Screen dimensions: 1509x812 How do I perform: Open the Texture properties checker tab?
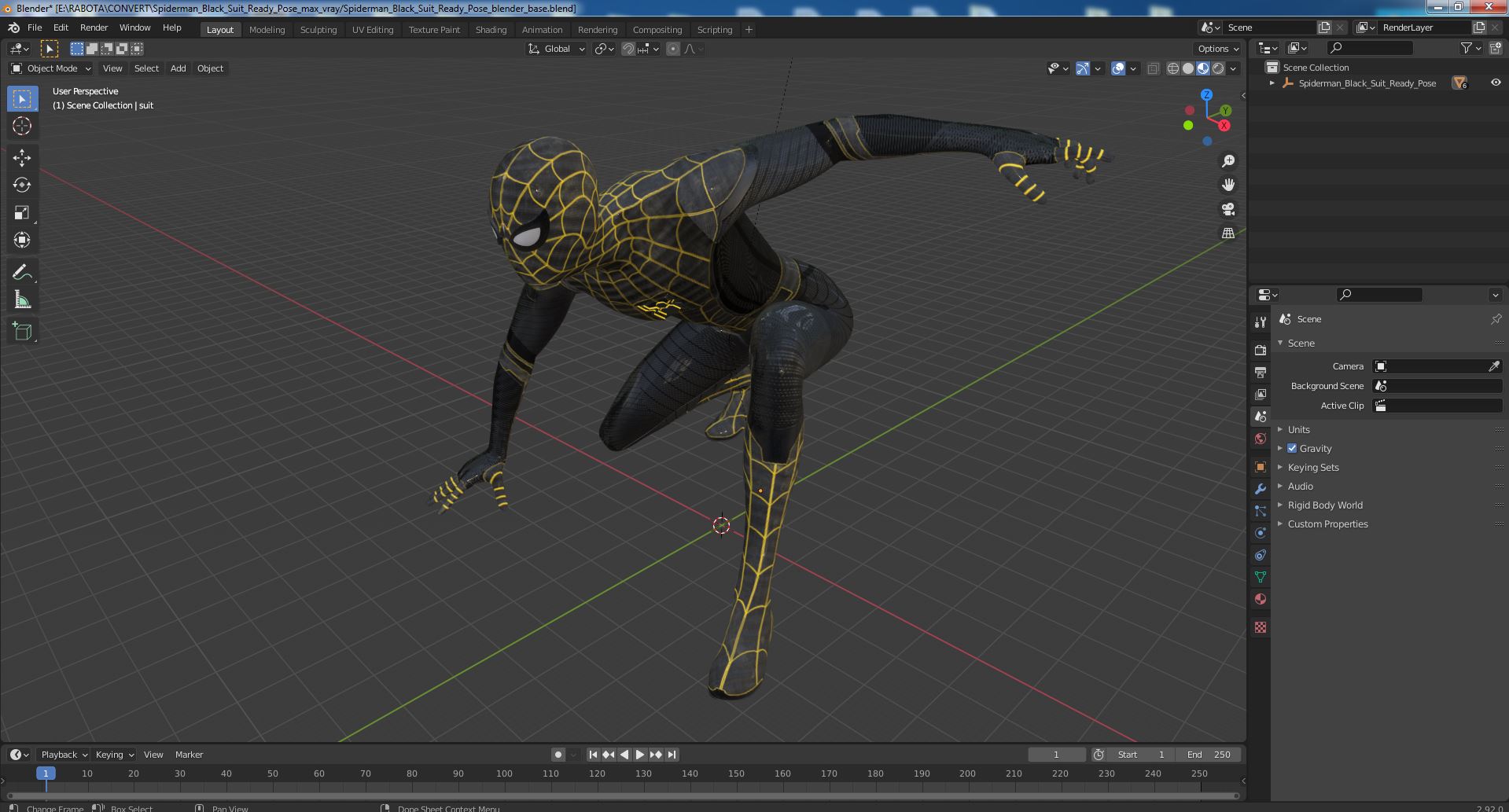pyautogui.click(x=1261, y=626)
